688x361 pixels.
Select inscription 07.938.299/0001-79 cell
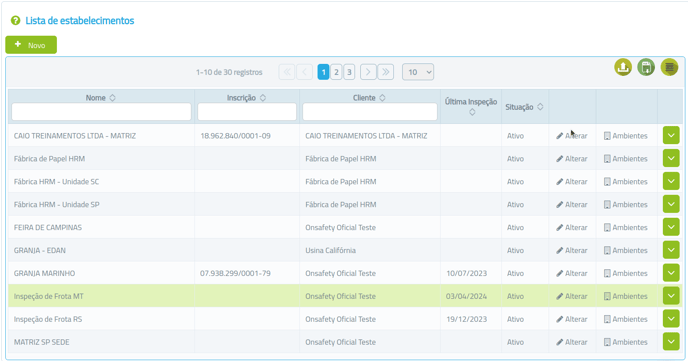tap(235, 273)
